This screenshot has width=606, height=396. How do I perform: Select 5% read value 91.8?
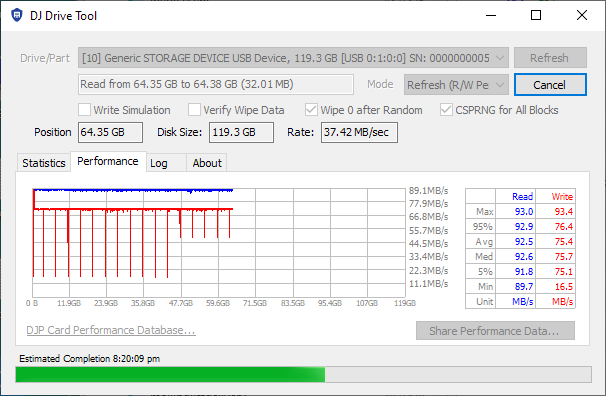[x=524, y=272]
